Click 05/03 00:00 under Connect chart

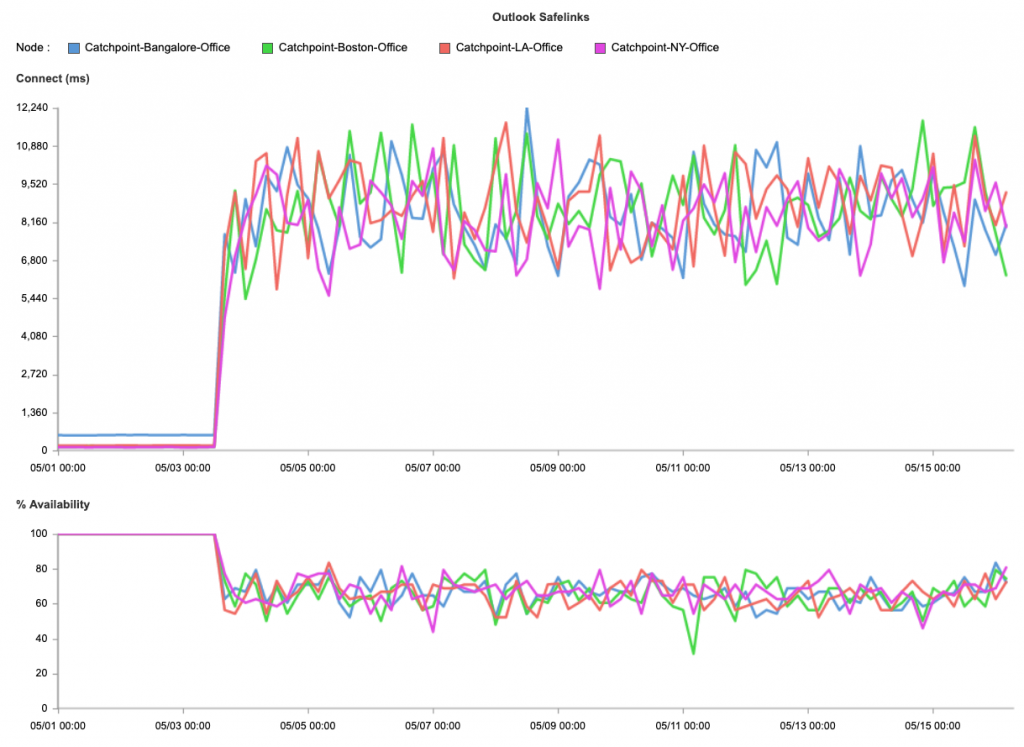pos(183,468)
